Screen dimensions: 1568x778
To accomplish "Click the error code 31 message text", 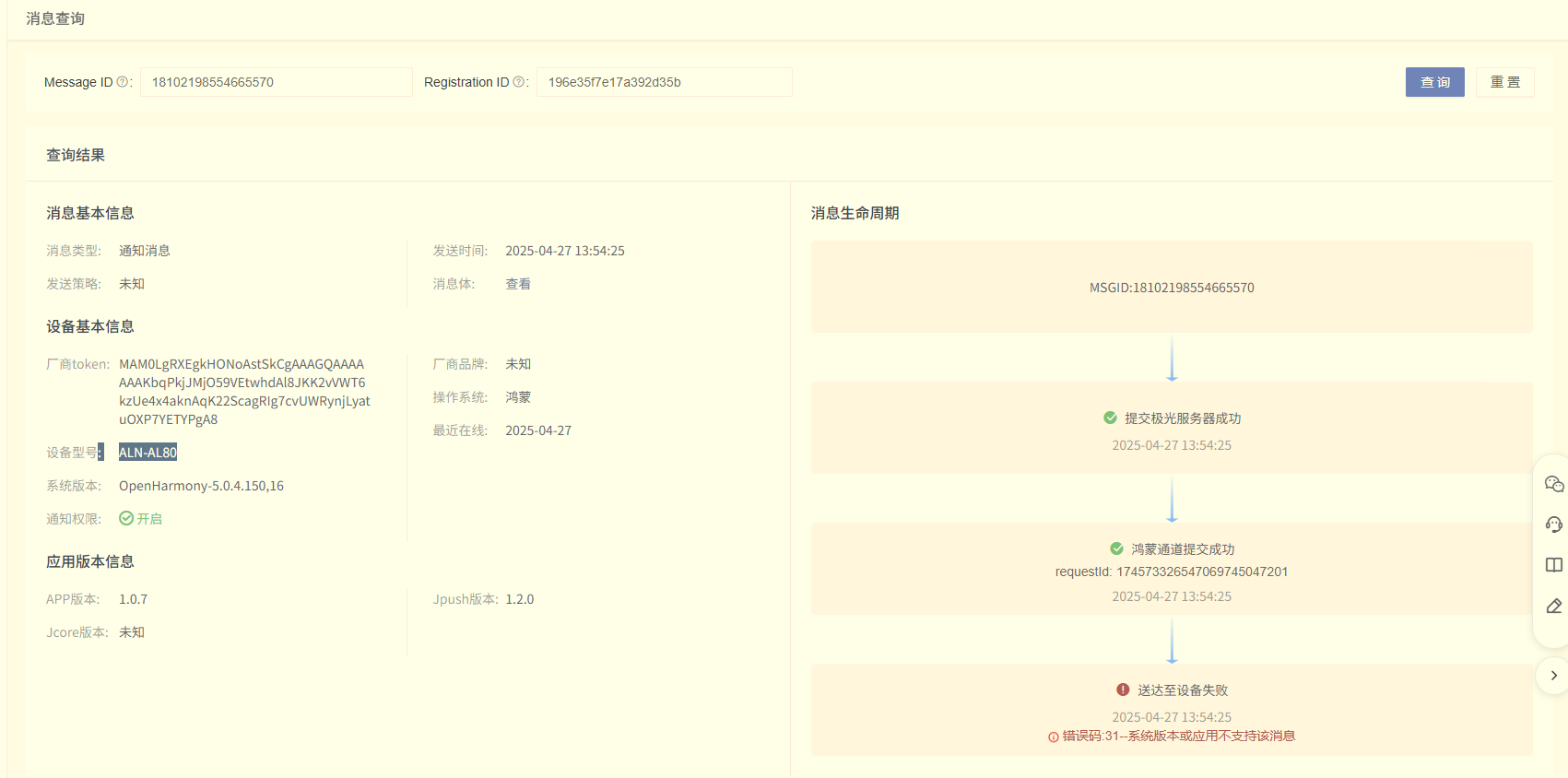I will coord(1178,736).
